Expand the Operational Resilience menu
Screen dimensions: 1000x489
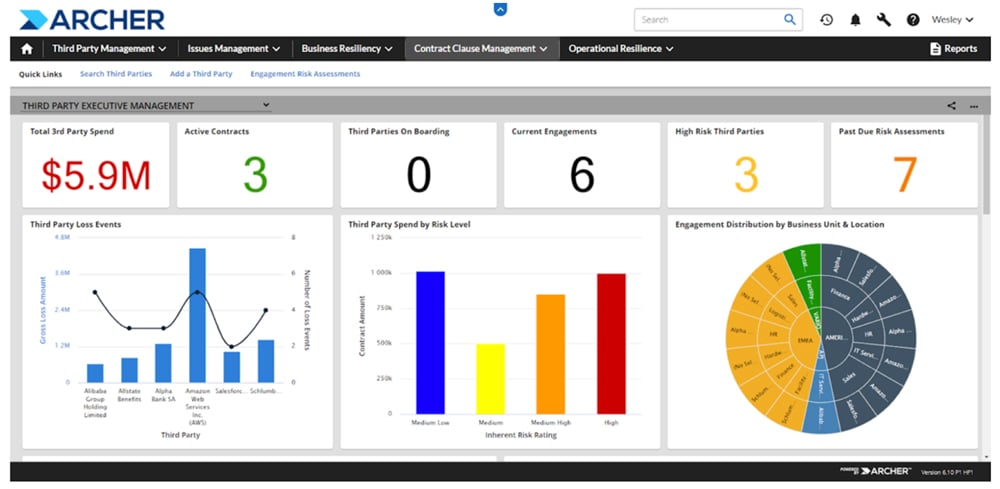pyautogui.click(x=621, y=48)
